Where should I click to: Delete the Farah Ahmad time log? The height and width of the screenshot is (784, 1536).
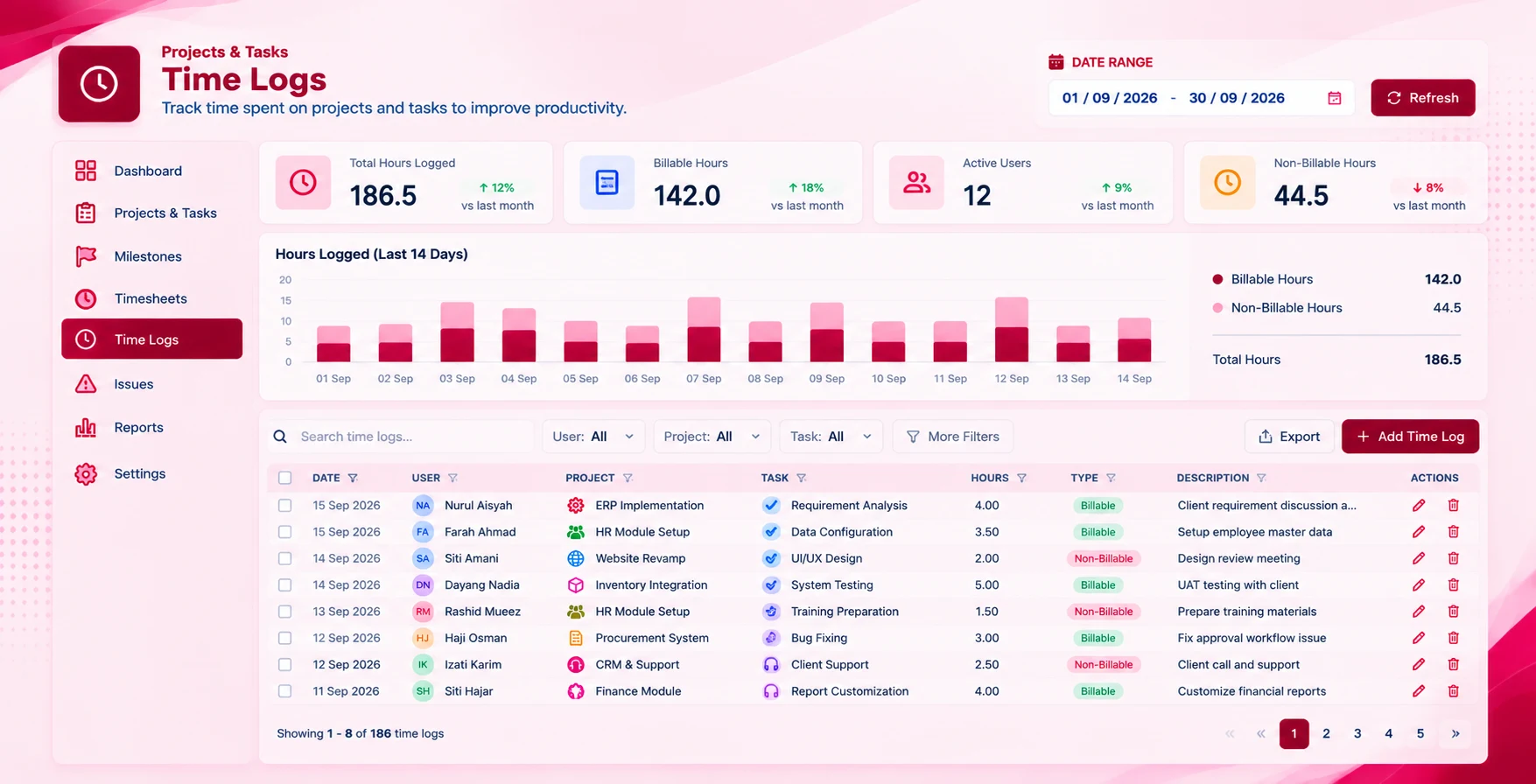coord(1453,532)
